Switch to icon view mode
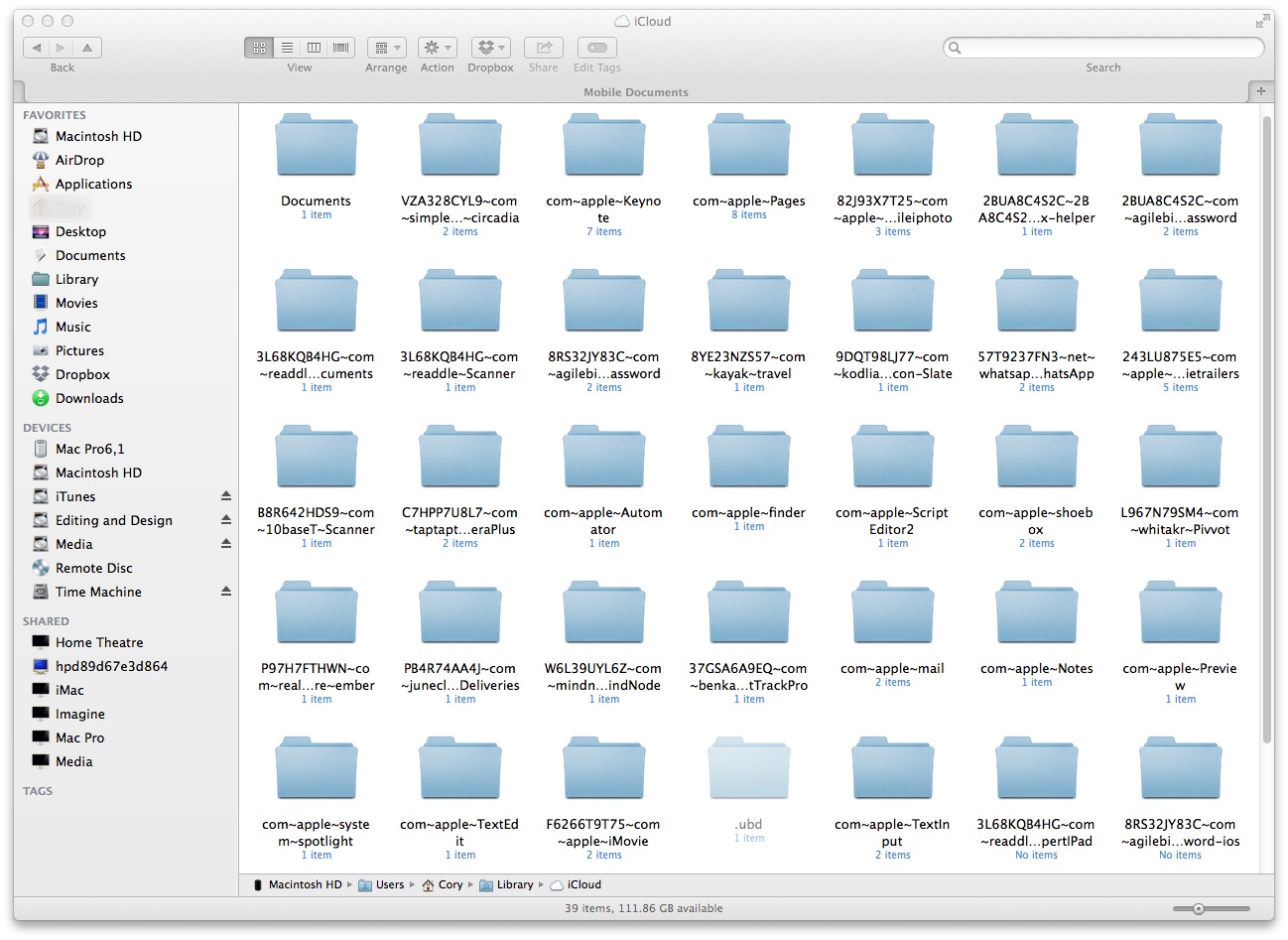1288x940 pixels. point(259,48)
